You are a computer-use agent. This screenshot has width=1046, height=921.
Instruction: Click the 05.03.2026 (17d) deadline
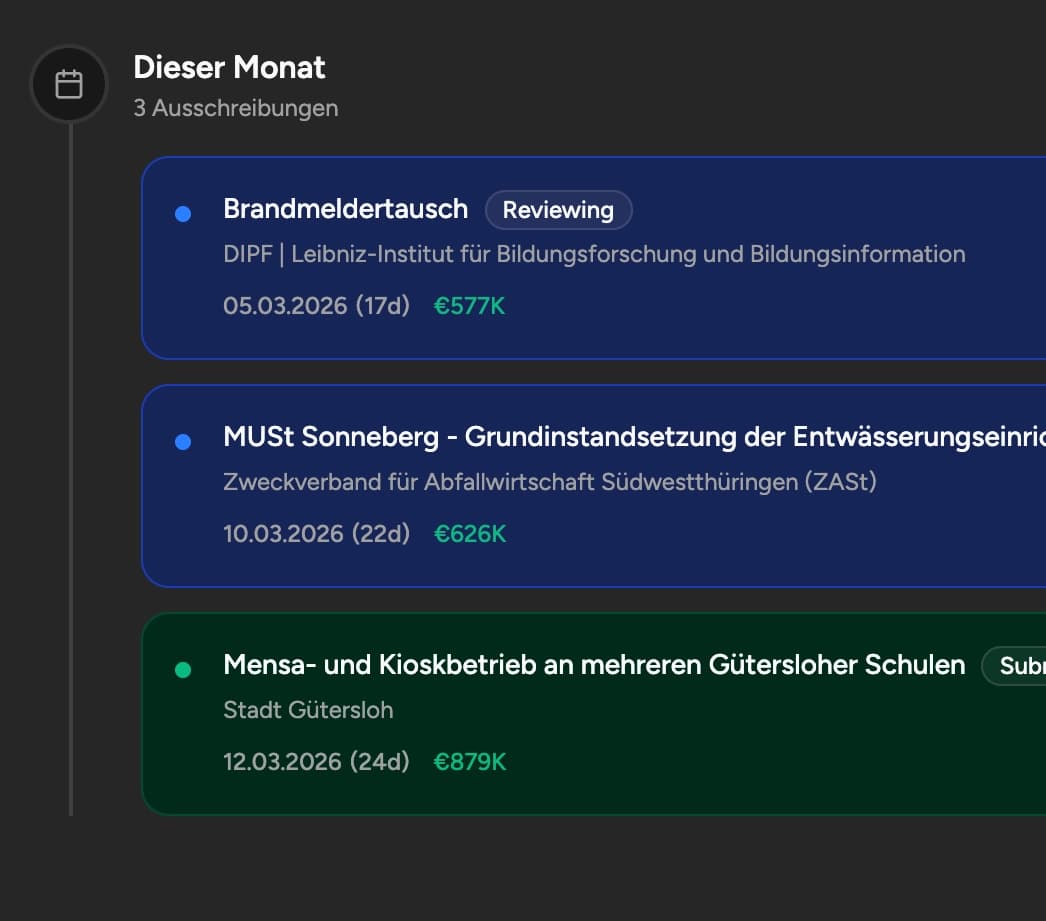pyautogui.click(x=316, y=305)
